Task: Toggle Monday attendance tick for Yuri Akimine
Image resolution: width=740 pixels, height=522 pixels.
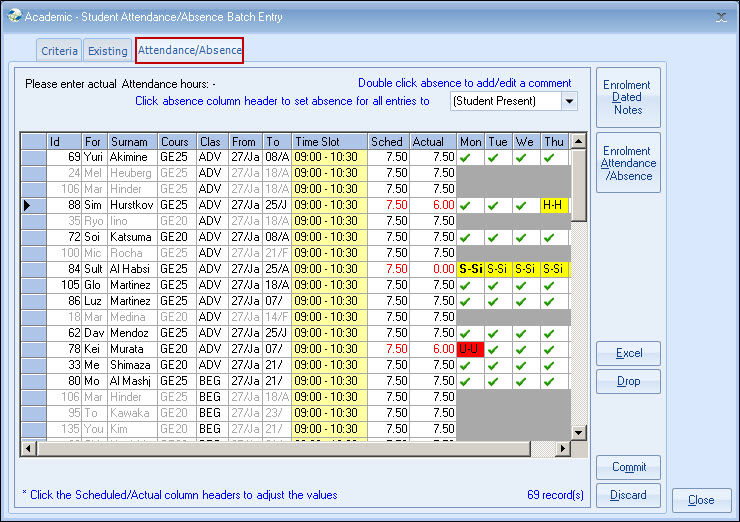Action: point(470,157)
